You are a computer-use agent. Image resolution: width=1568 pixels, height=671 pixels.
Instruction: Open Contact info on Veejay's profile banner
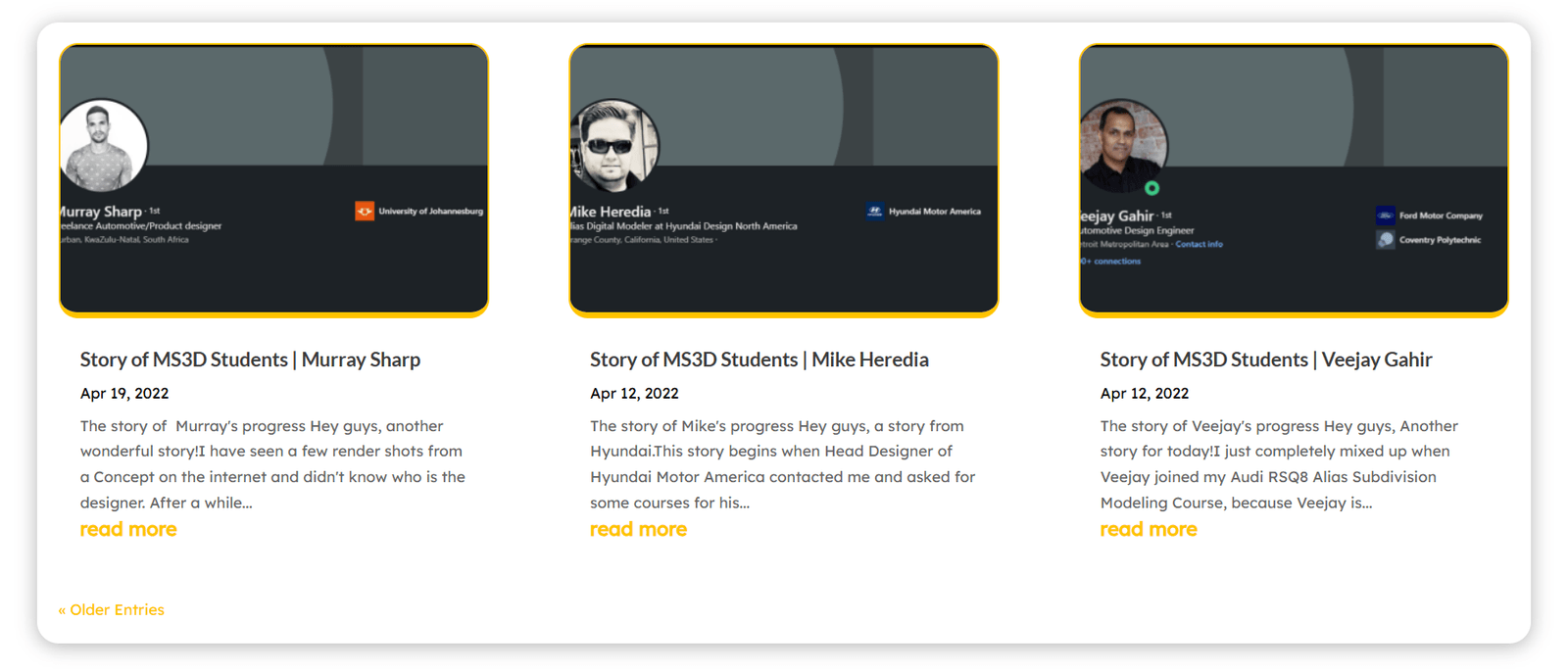[x=1200, y=243]
